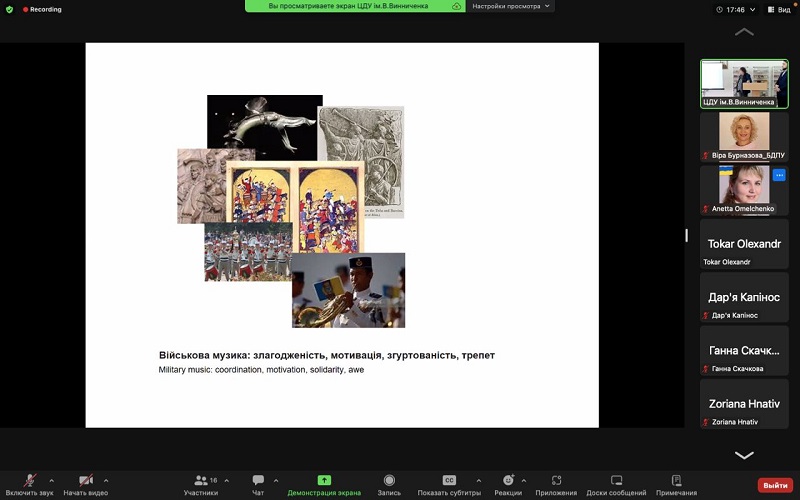Expand reactions options arrow
Image resolution: width=800 pixels, height=500 pixels.
pos(524,481)
